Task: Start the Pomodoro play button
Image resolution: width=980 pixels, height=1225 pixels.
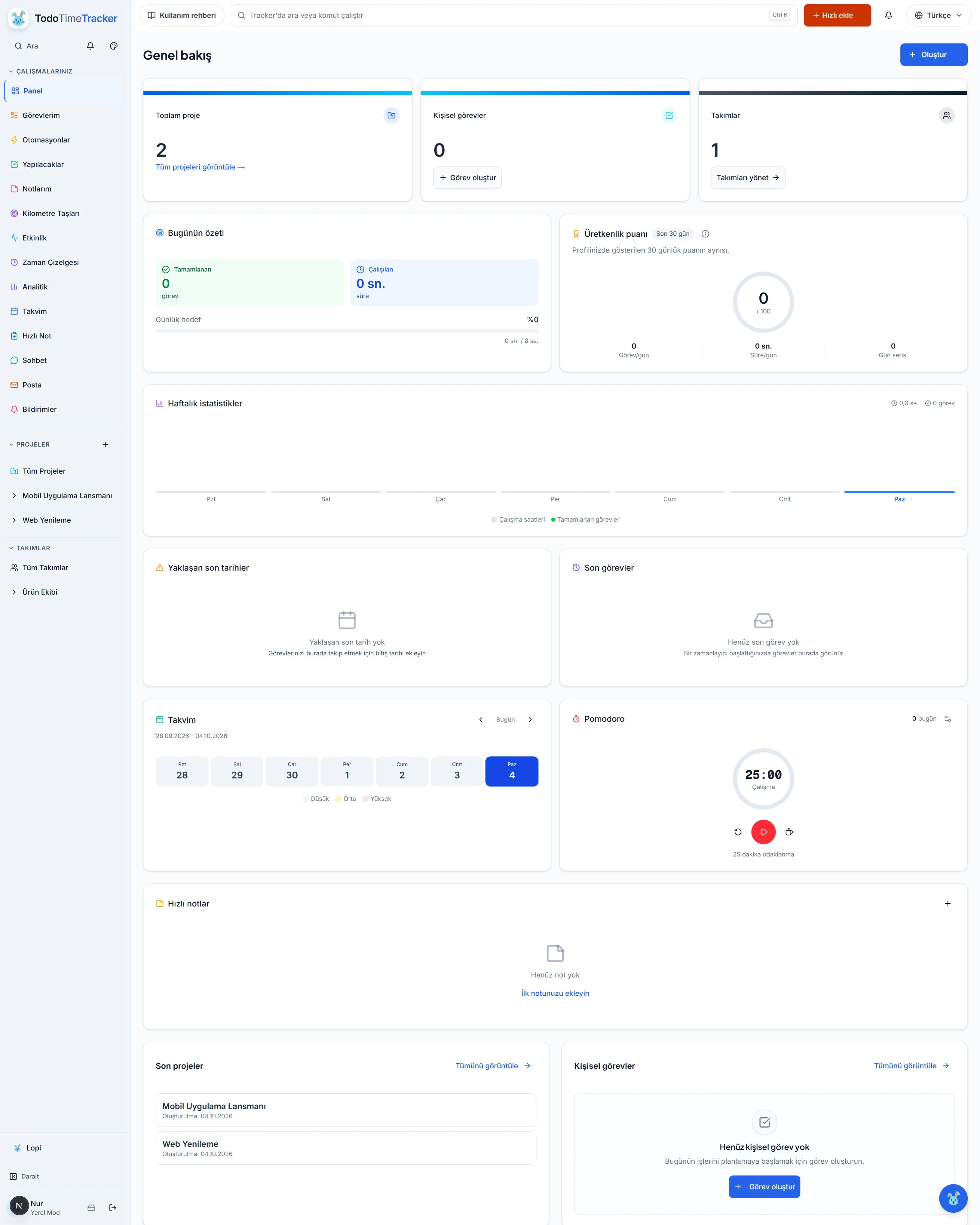Action: (764, 832)
